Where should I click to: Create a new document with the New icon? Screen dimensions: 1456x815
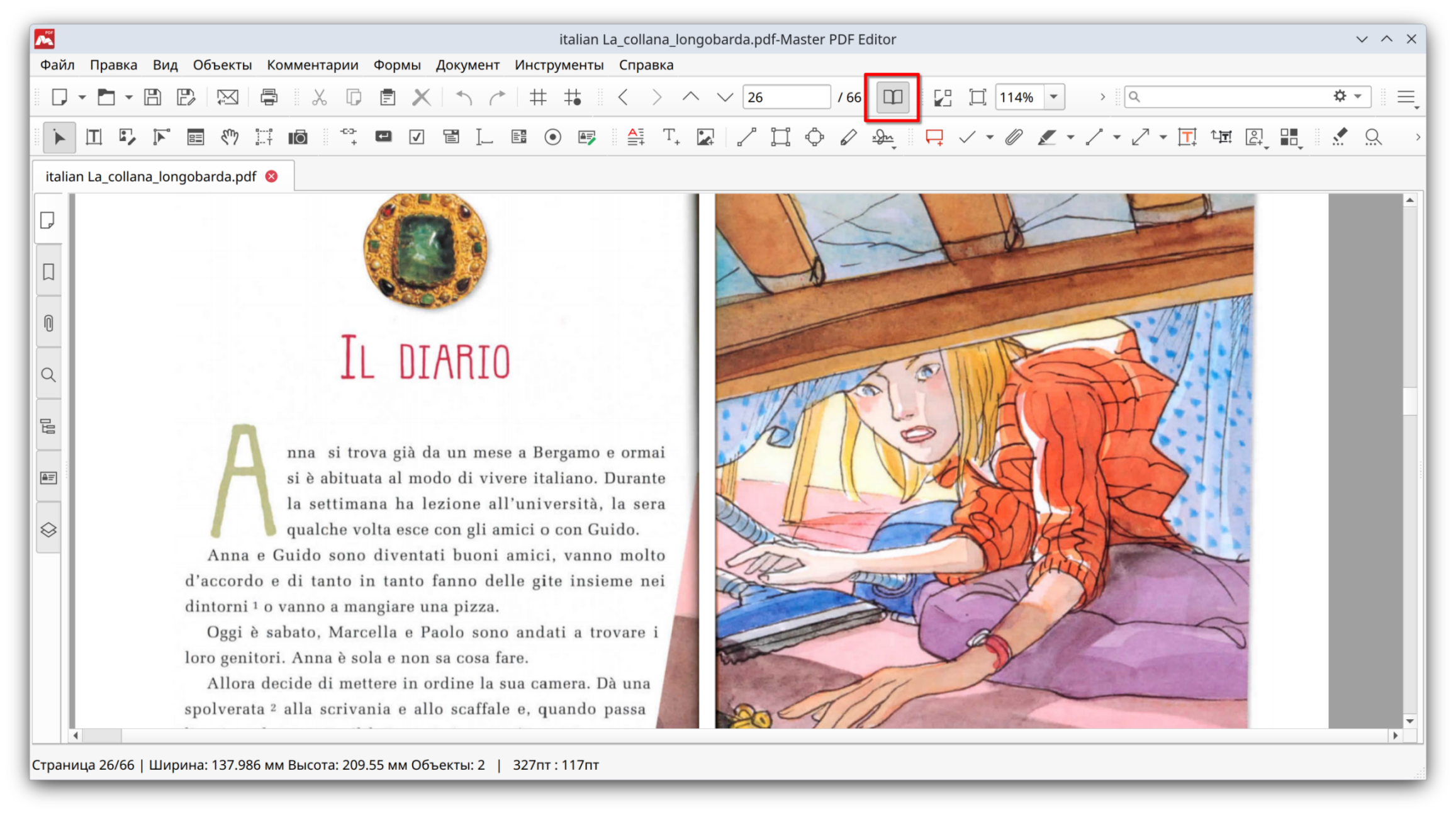(x=60, y=97)
